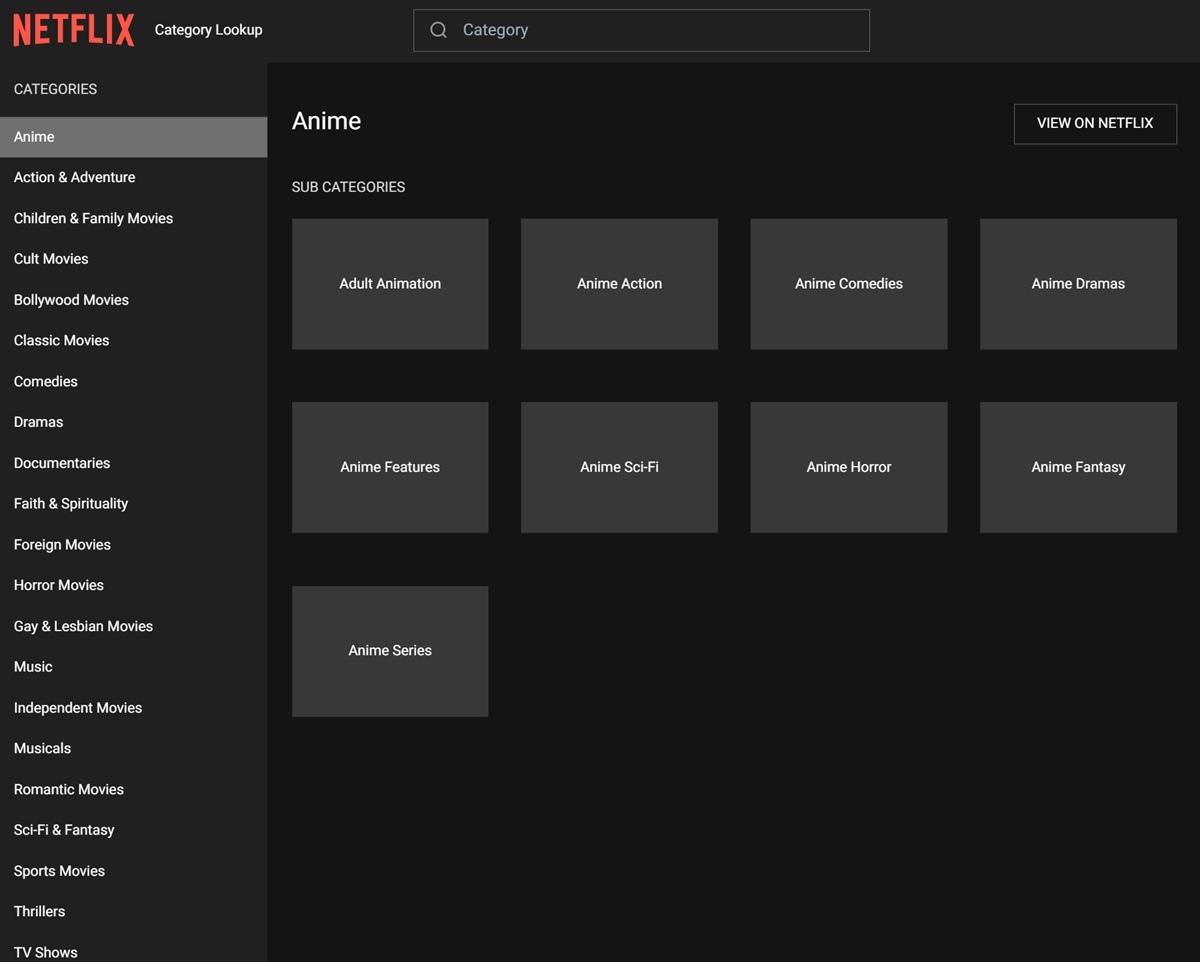Viewport: 1200px width, 962px height.
Task: Select the Anime Comedies tile
Action: pyautogui.click(x=849, y=284)
